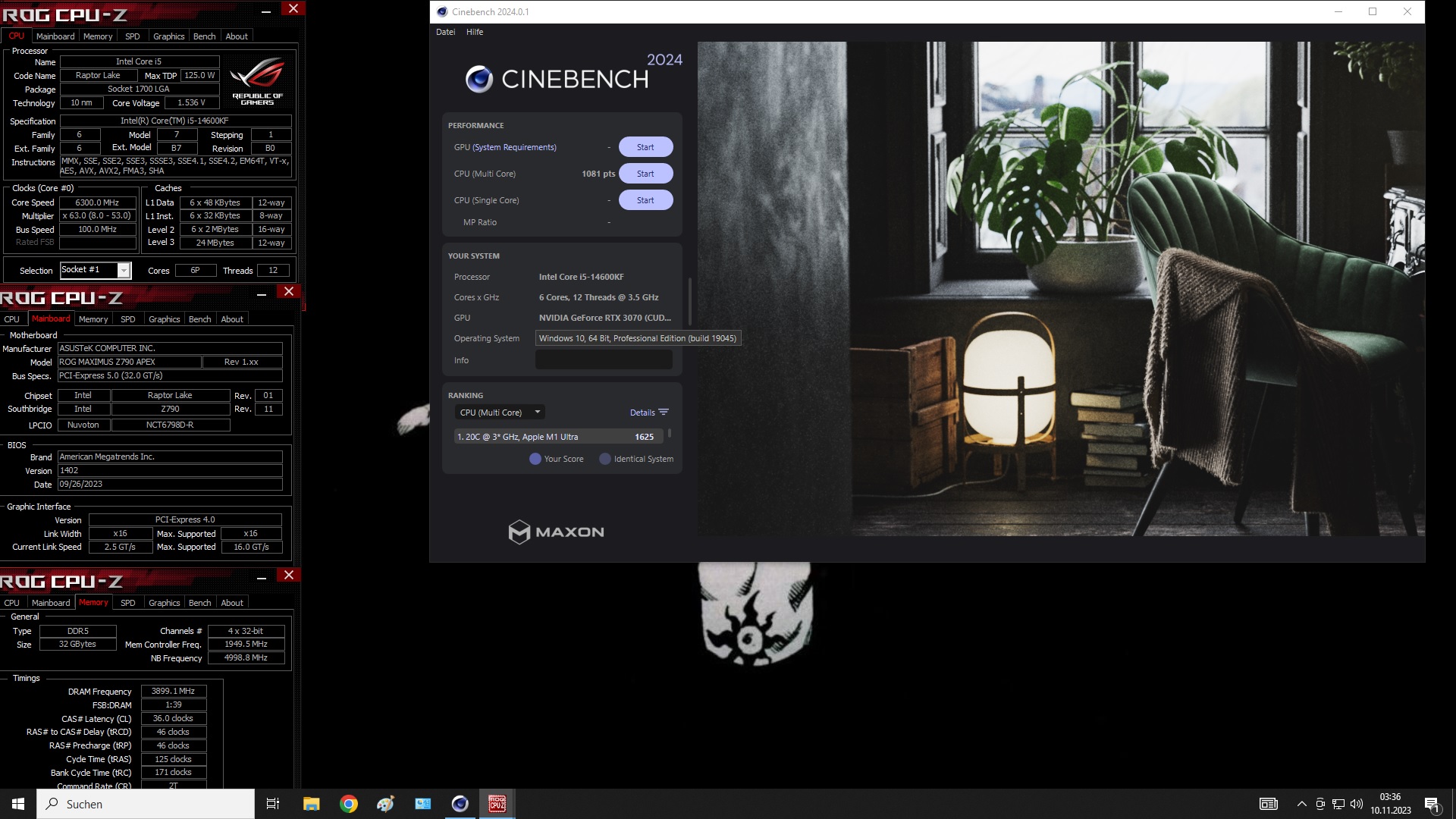Open Task View on the taskbar

click(273, 804)
